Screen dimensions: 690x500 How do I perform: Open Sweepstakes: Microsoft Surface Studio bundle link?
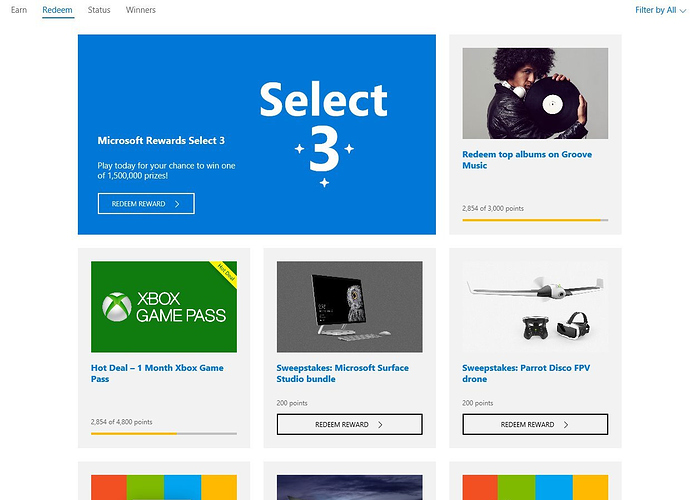[x=342, y=373]
